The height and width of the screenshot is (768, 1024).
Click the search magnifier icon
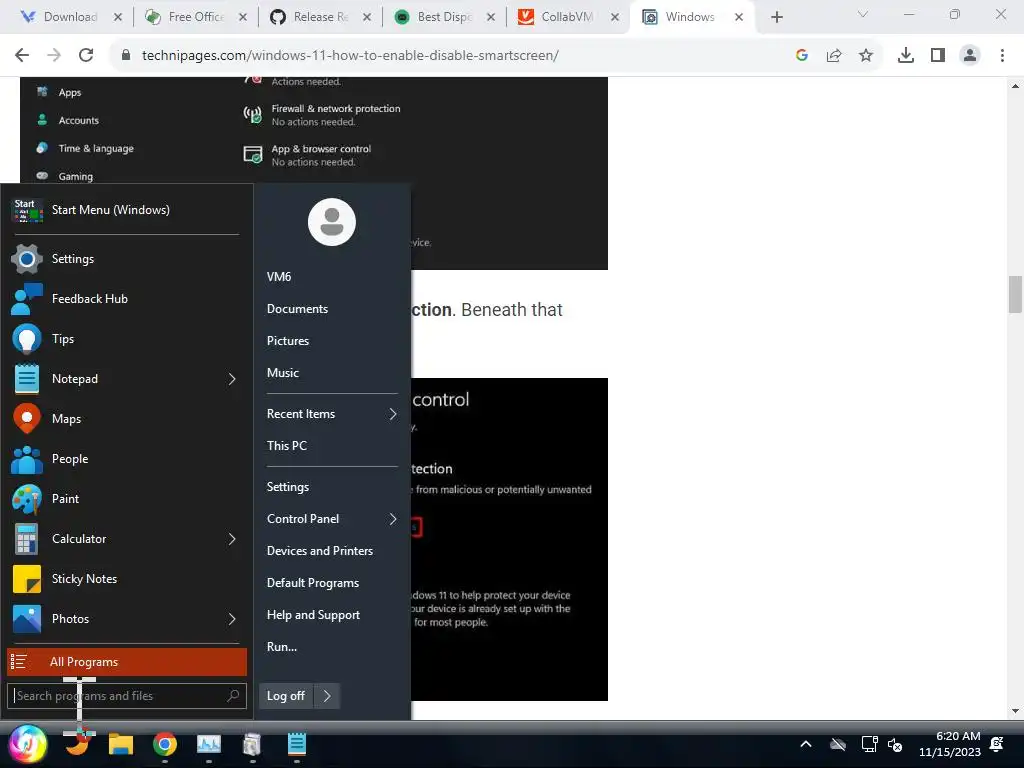click(233, 696)
